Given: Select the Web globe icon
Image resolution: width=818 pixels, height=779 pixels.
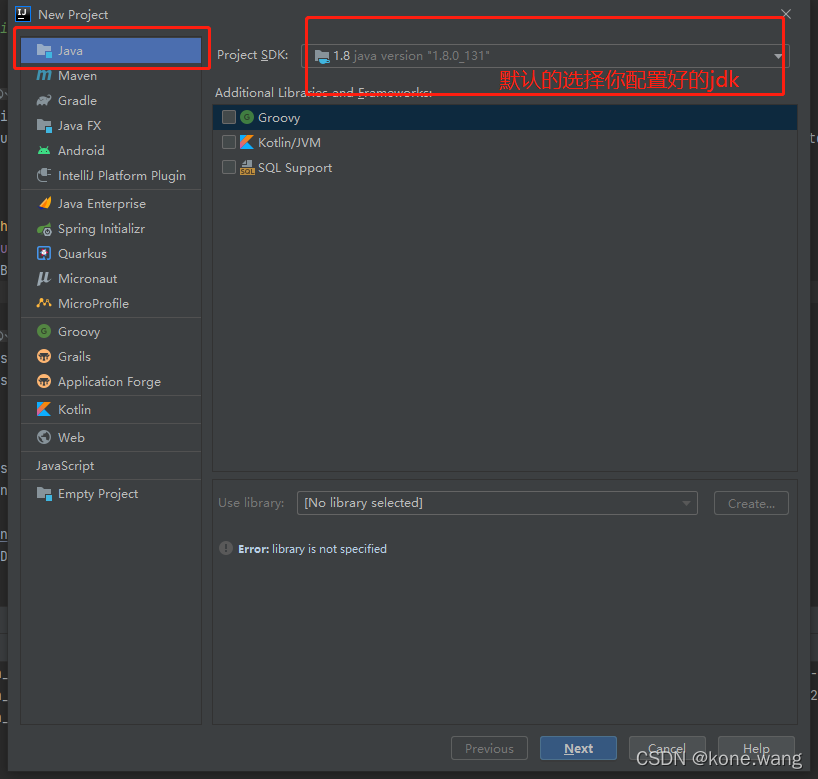Looking at the screenshot, I should (44, 437).
